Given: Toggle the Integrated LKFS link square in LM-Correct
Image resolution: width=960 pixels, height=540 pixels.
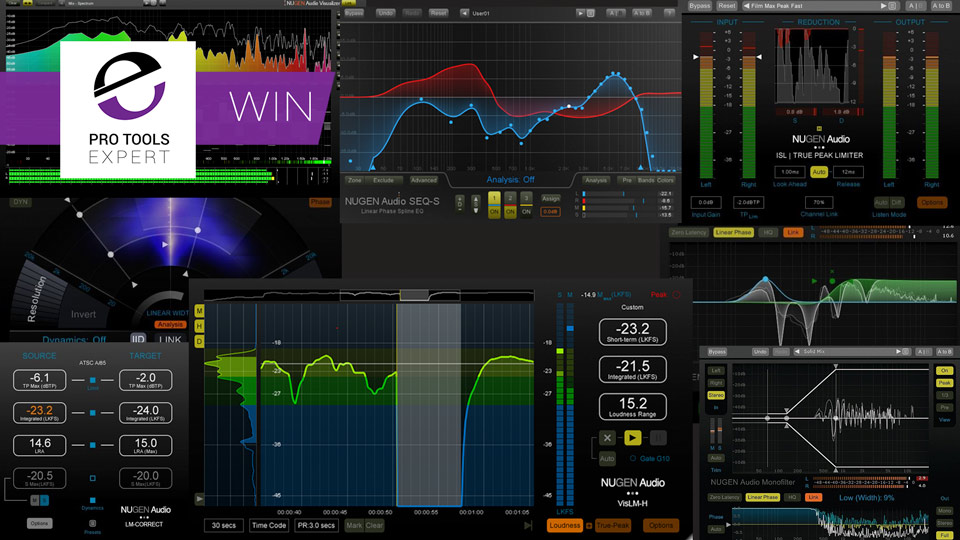Looking at the screenshot, I should pos(92,413).
